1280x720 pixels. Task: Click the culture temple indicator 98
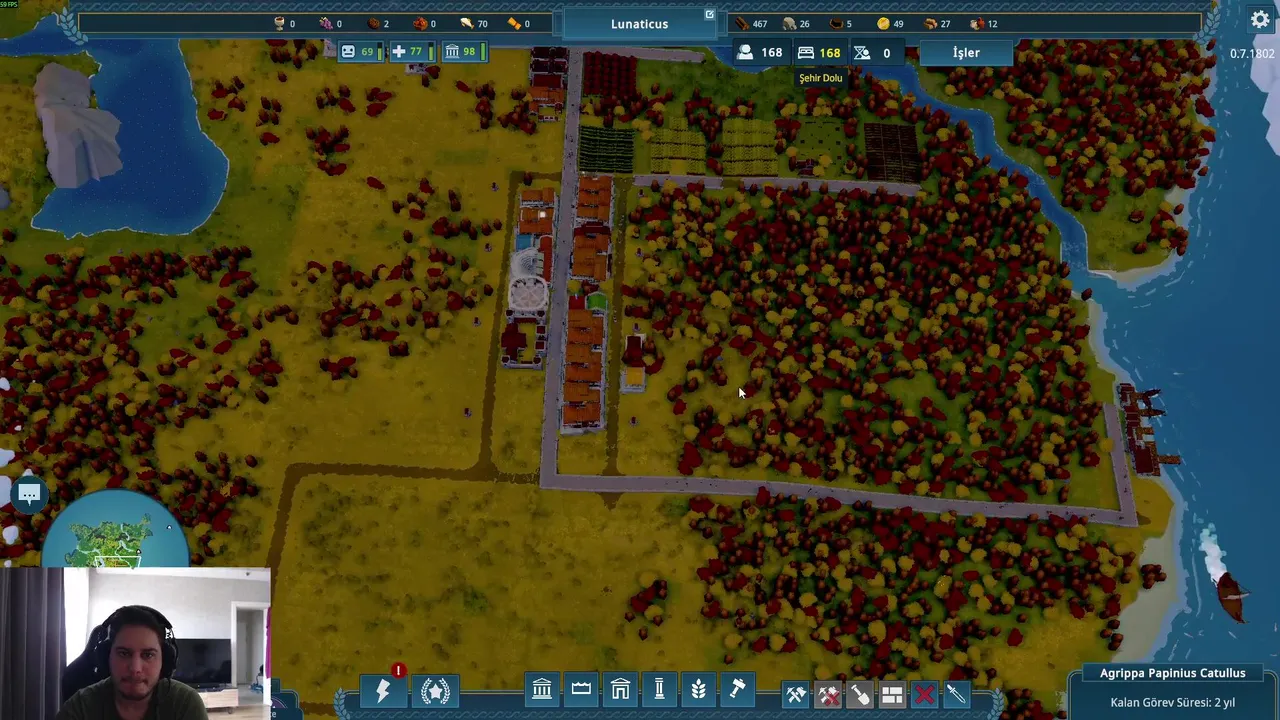(x=463, y=51)
